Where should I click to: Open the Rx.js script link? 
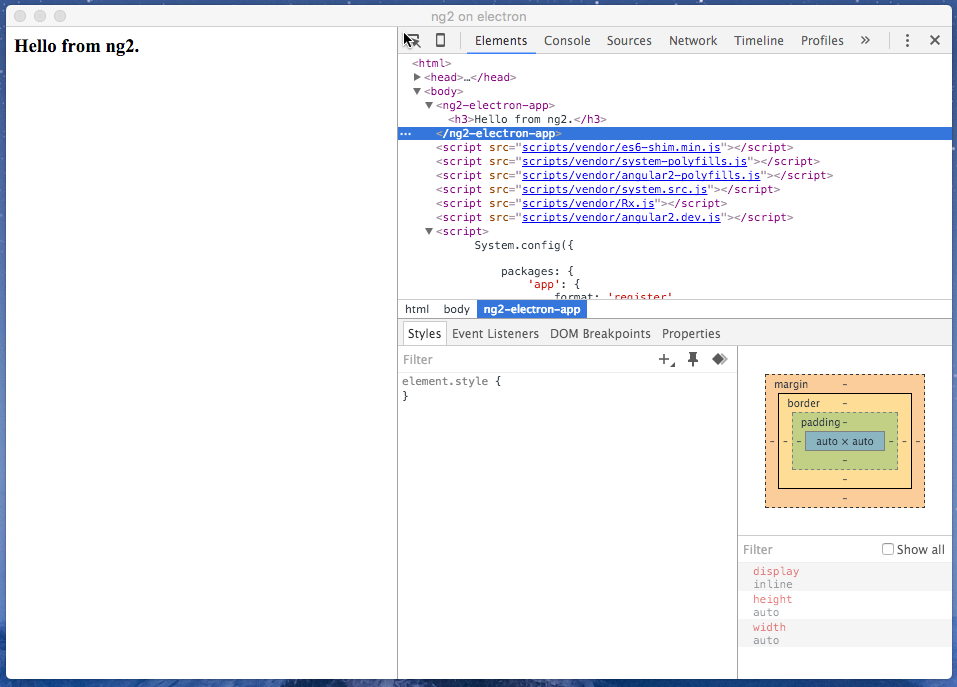[588, 203]
